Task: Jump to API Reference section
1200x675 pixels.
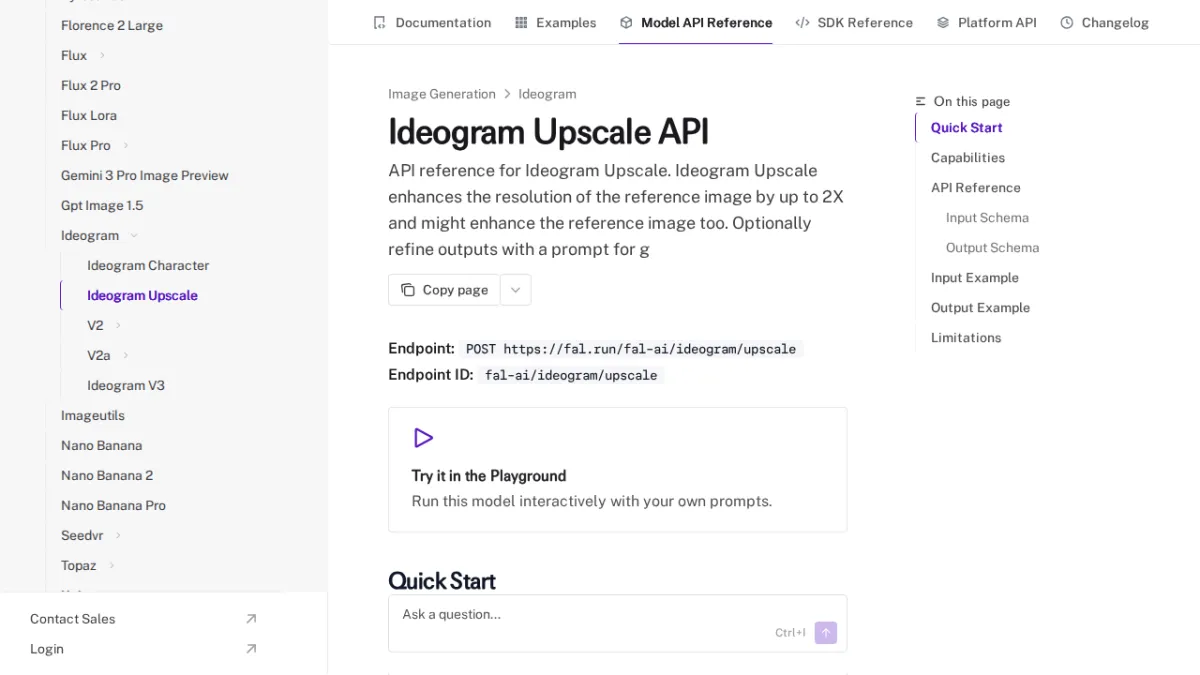Action: pyautogui.click(x=976, y=187)
